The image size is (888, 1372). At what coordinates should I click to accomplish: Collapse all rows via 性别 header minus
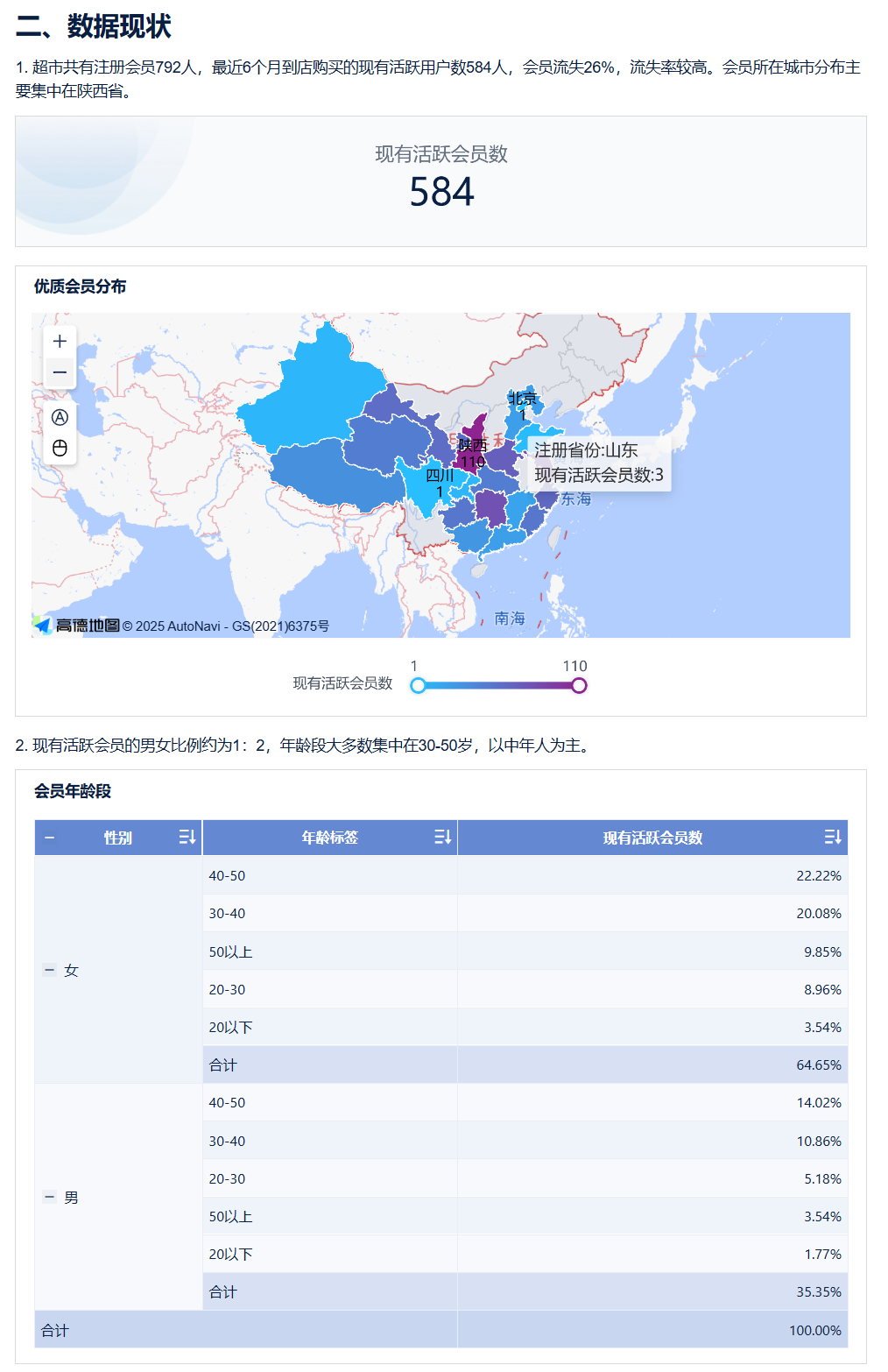click(x=50, y=838)
